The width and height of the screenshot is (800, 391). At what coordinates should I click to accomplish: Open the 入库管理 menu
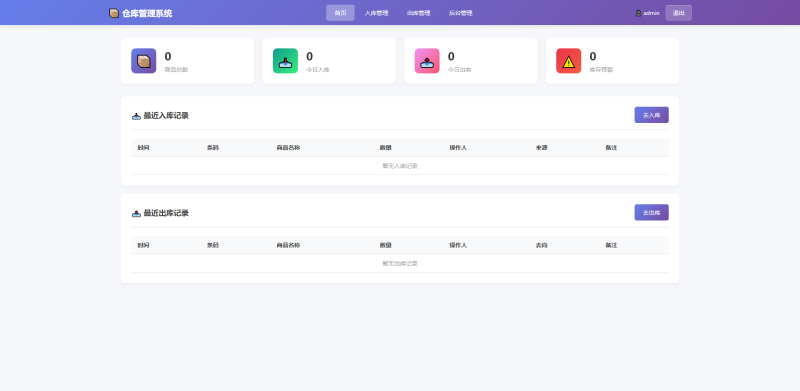coord(377,13)
